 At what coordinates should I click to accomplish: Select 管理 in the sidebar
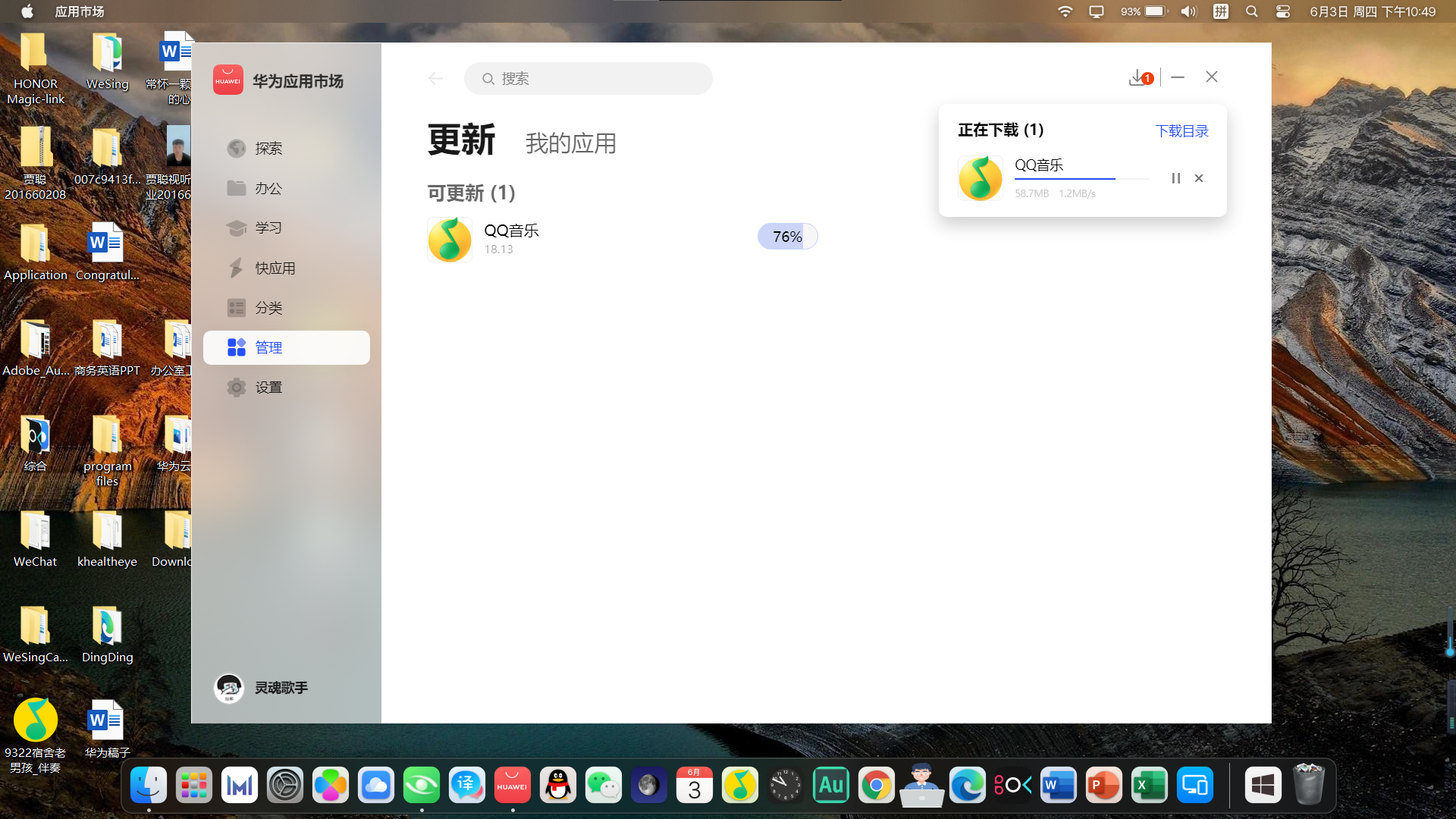pyautogui.click(x=287, y=347)
